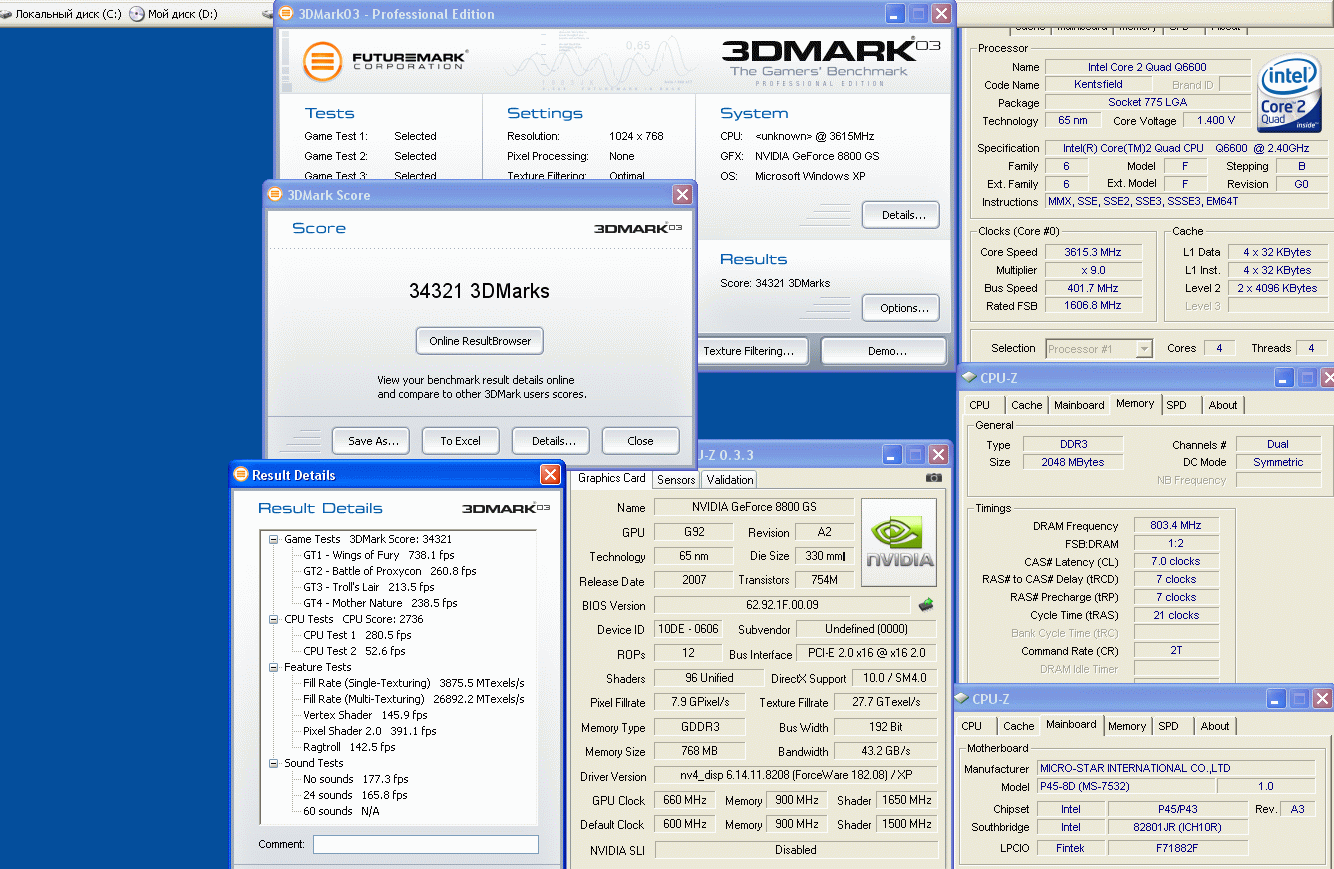Click the camera screenshot icon in GPU-Z
This screenshot has height=869, width=1334.
tap(934, 478)
